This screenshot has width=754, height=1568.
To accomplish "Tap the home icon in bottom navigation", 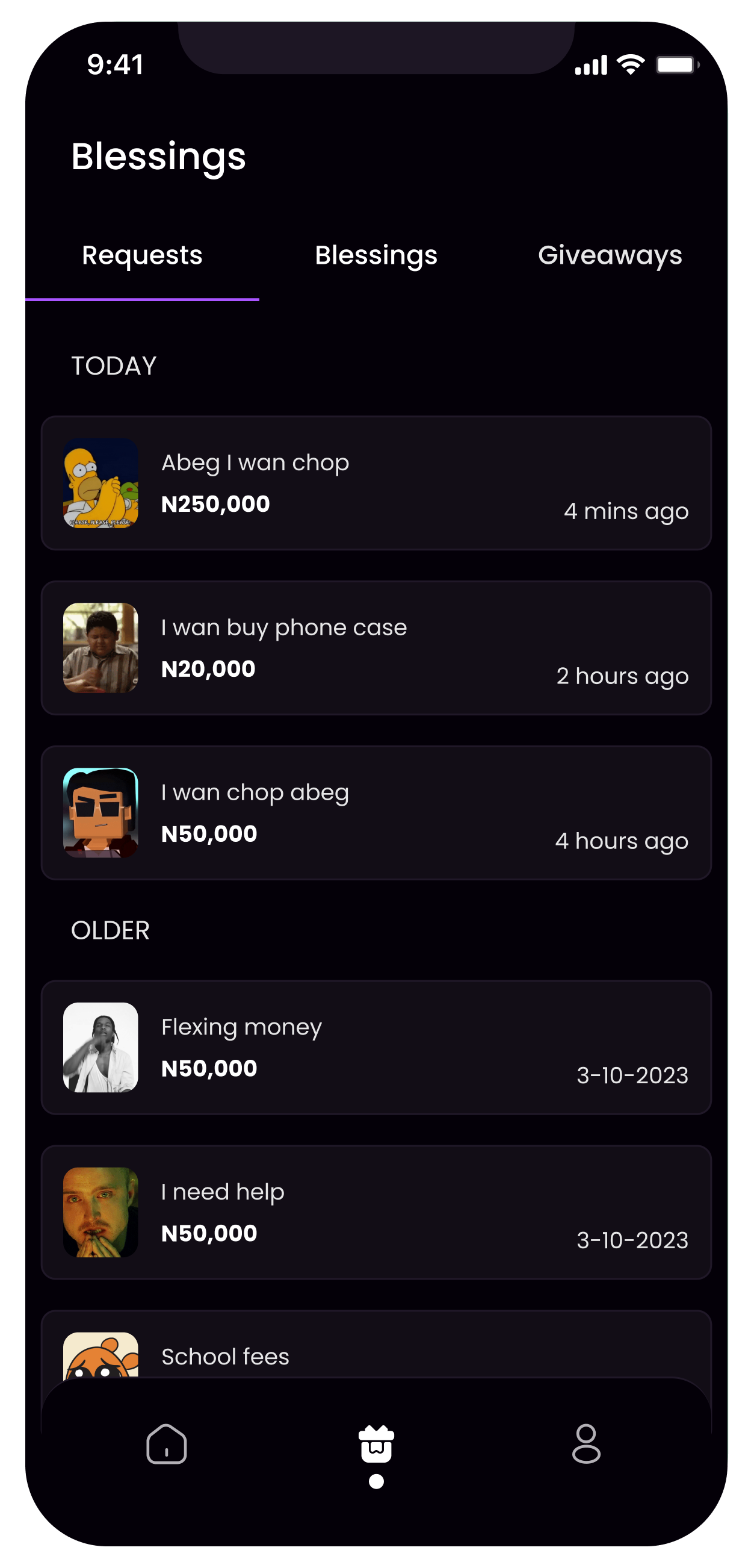I will pos(166,1444).
